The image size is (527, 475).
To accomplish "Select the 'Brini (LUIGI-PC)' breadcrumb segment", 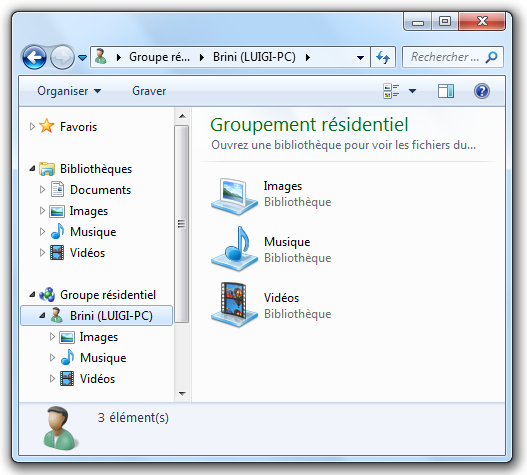I will click(x=254, y=57).
